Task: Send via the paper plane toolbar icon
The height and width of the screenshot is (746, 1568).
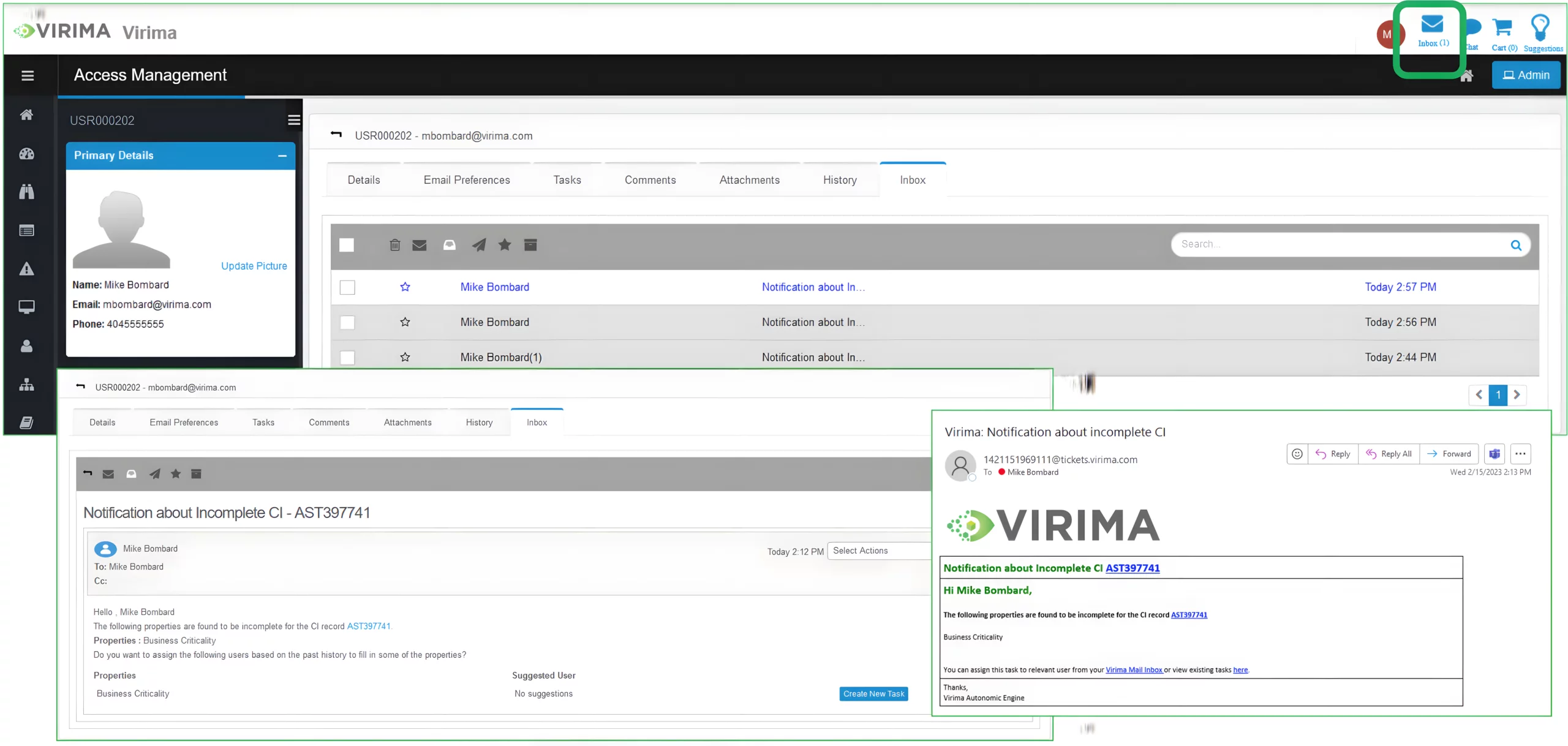Action: 478,245
